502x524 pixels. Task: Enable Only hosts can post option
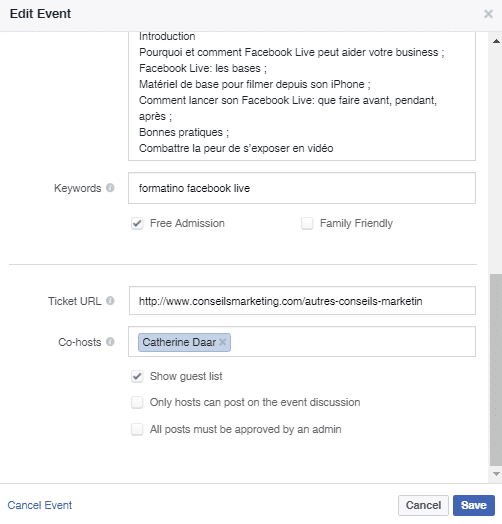click(137, 402)
